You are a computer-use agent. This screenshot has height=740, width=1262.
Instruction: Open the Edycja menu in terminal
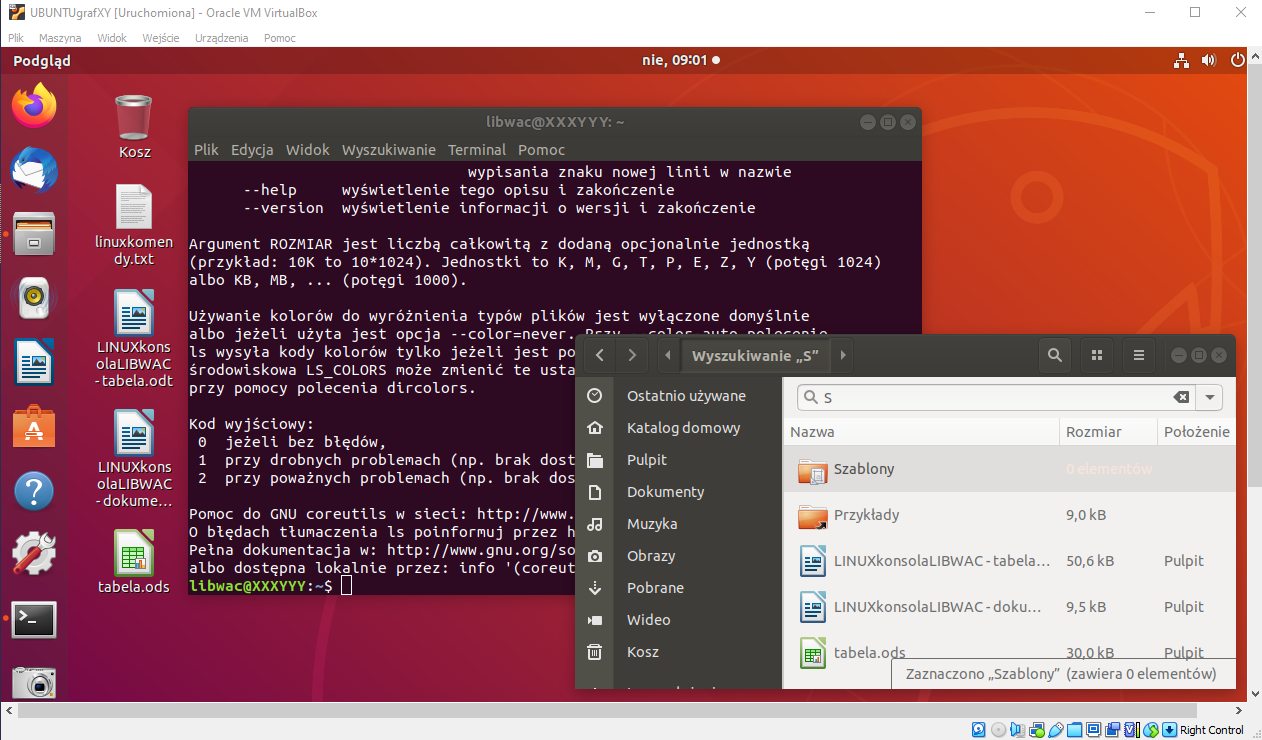[x=252, y=150]
